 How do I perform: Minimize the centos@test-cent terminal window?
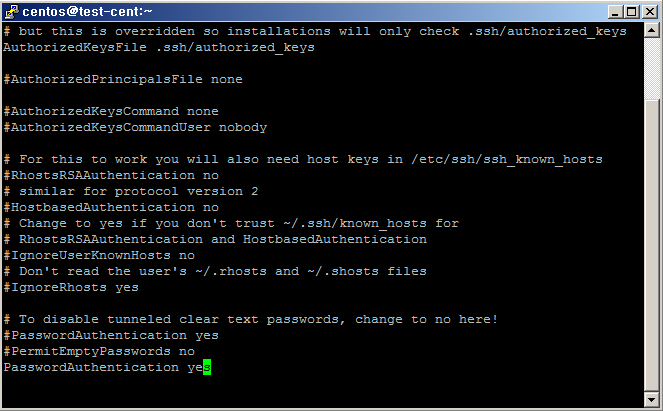tap(616, 11)
